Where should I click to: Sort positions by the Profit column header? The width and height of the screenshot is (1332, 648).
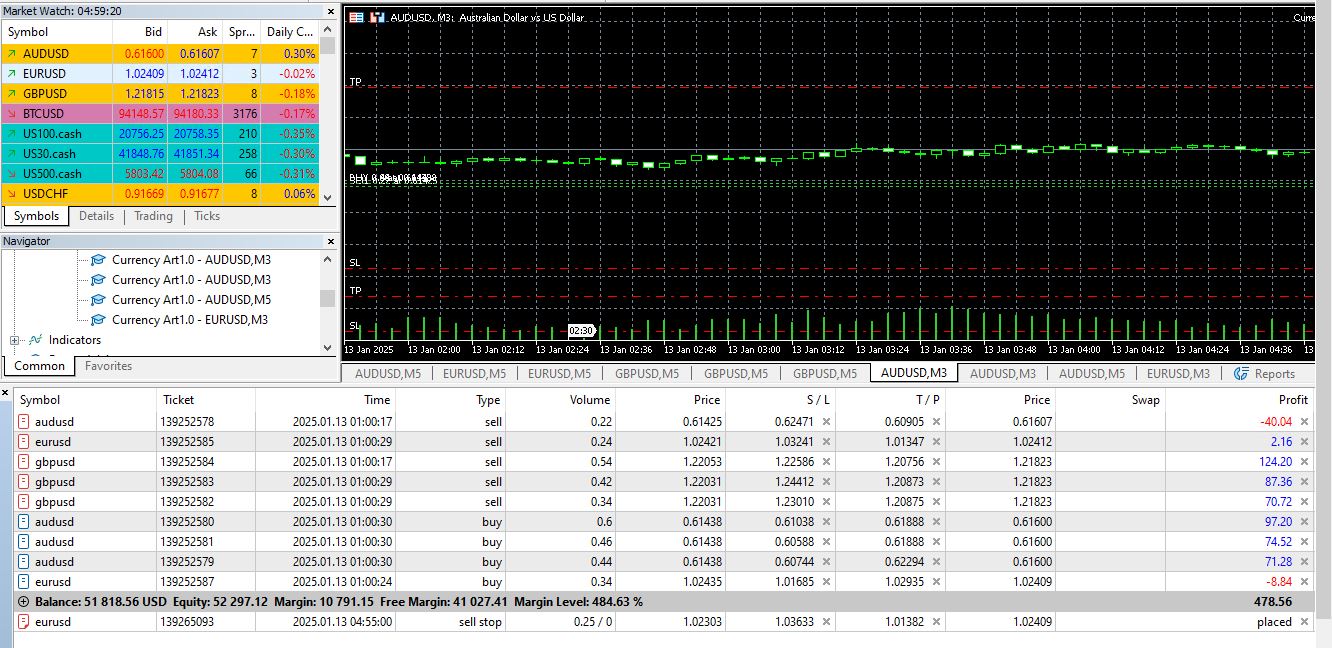point(1292,399)
